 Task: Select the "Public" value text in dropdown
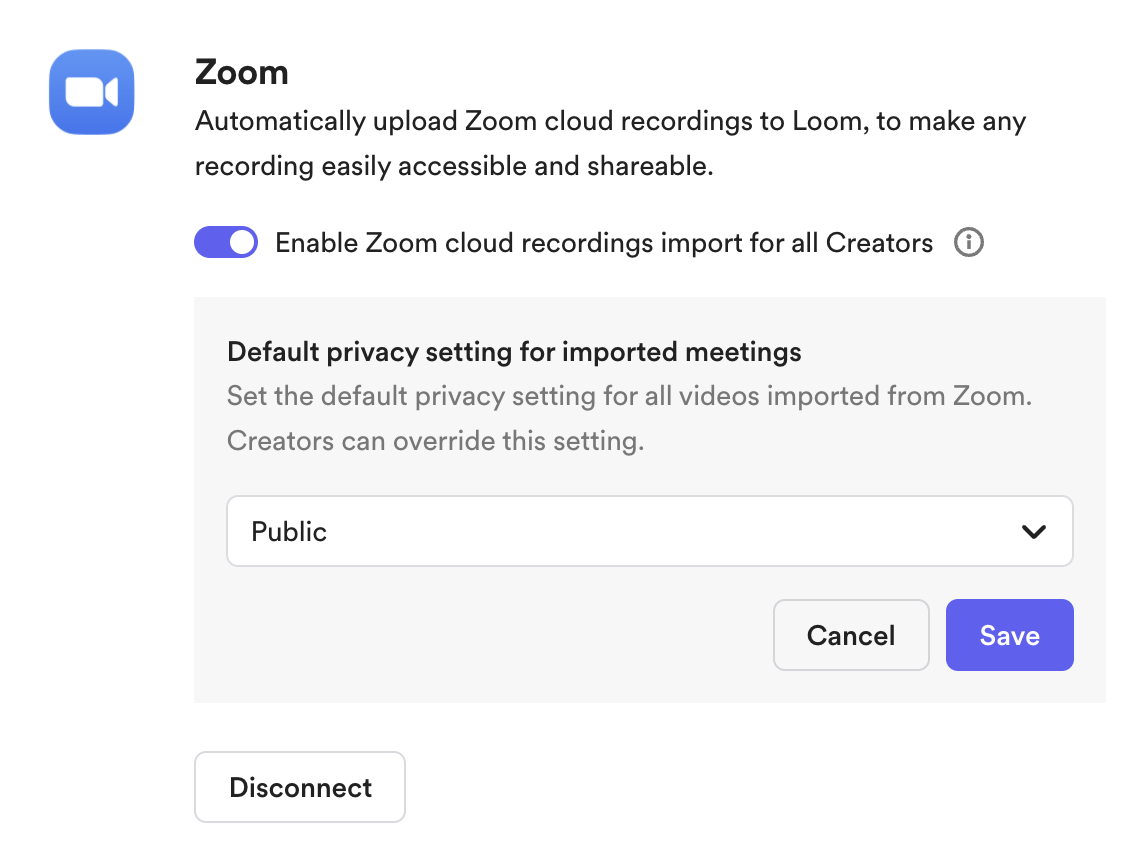(289, 532)
